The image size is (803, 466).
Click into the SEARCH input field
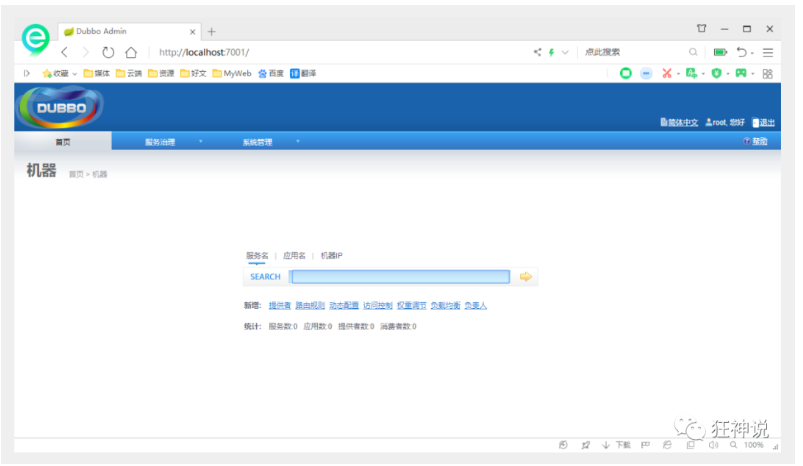coord(400,277)
